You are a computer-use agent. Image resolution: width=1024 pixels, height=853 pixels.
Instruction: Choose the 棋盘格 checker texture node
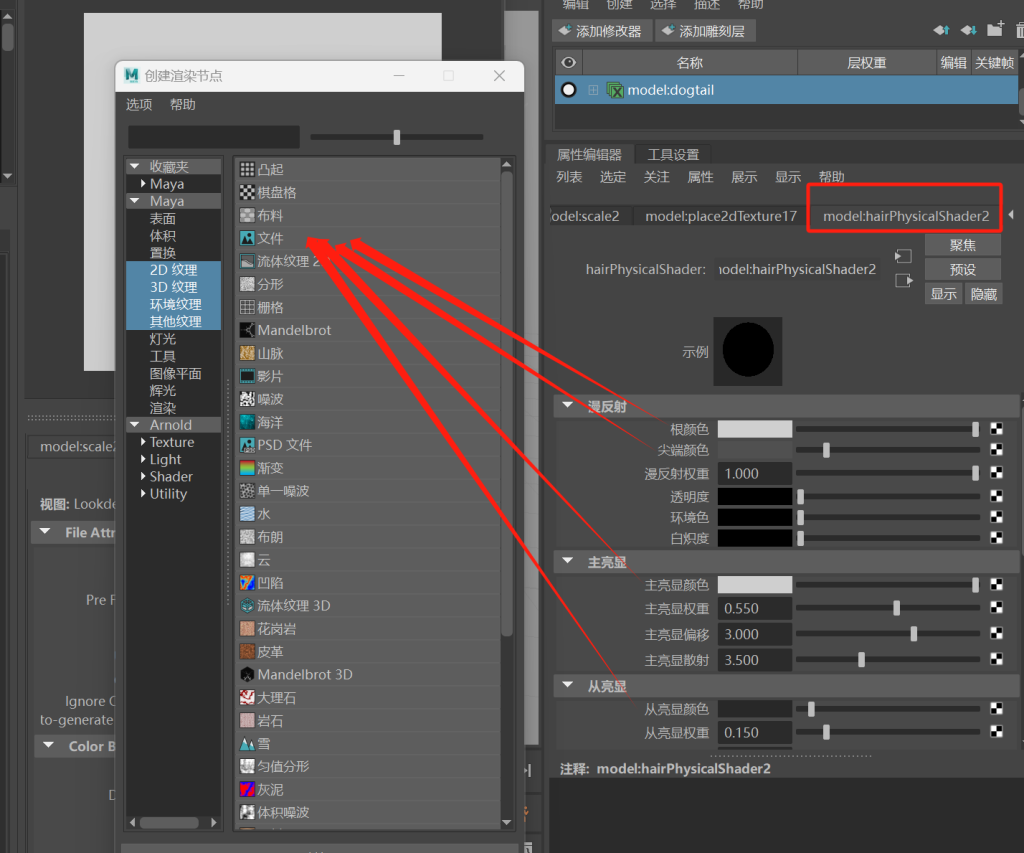[x=368, y=193]
